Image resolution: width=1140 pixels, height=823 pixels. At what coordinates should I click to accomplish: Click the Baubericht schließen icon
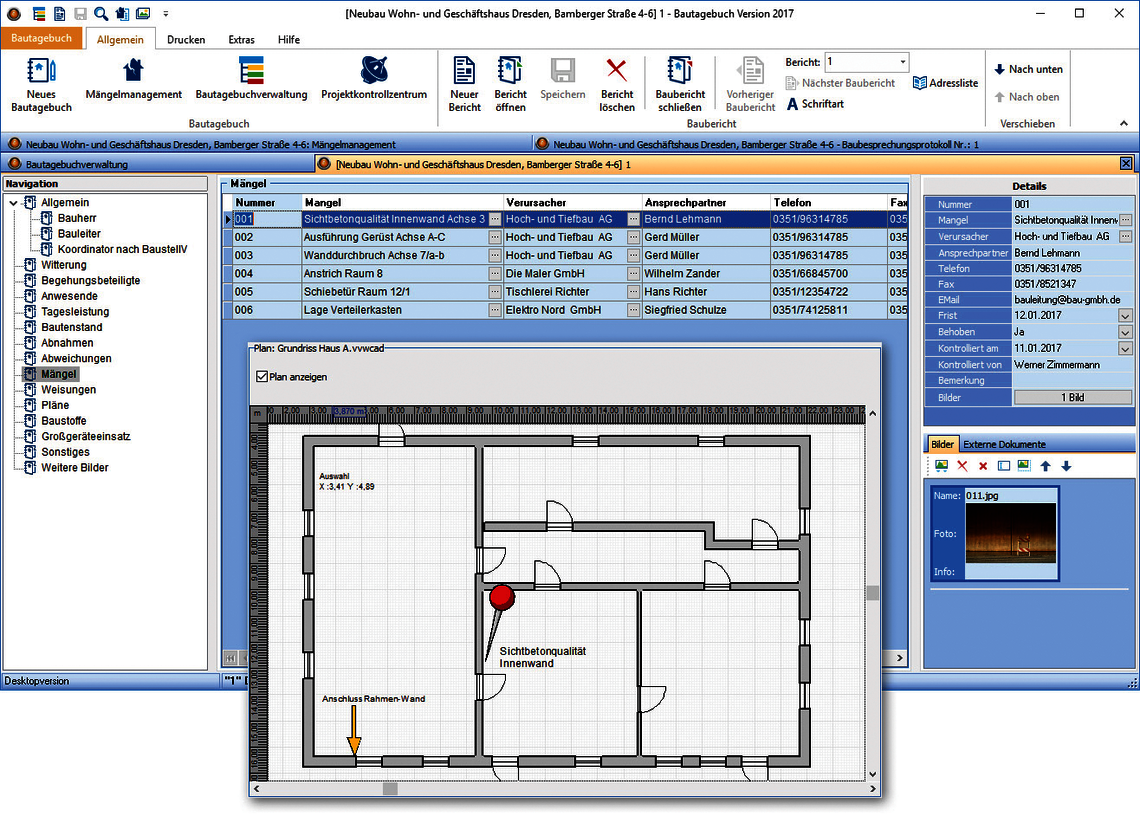click(x=680, y=71)
